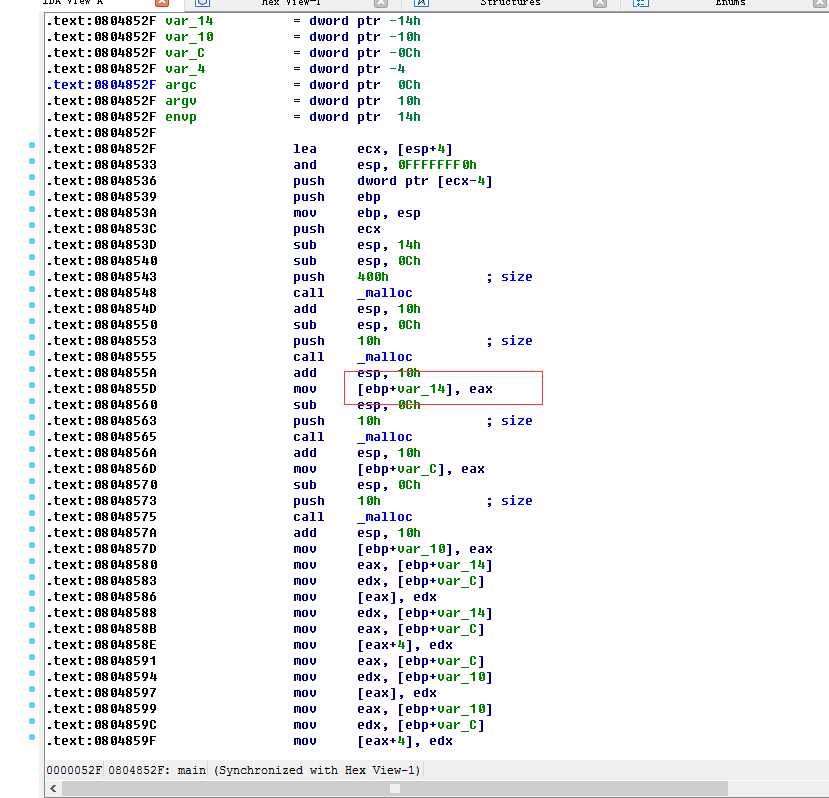
Task: Click operand [ebp+var_14], eax at 0804855D
Action: tap(425, 389)
